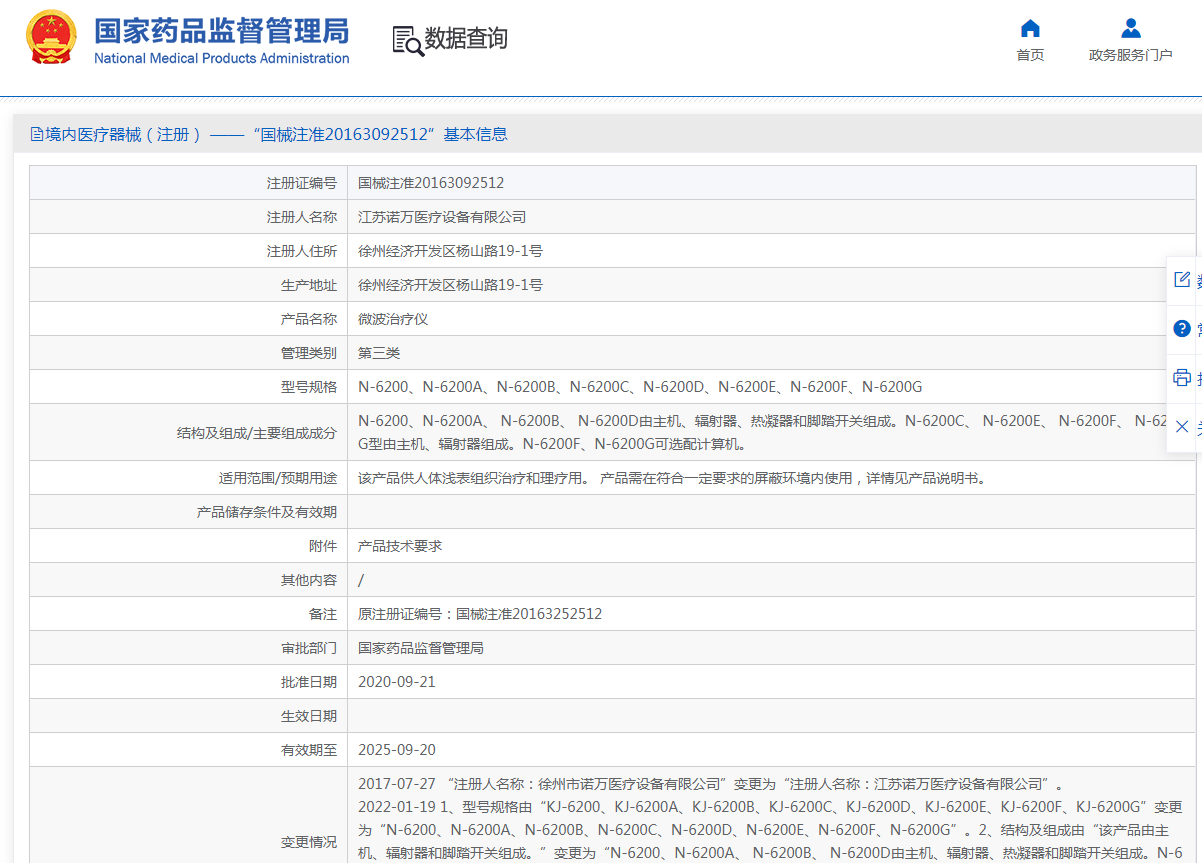Click 批准日期 label cell

click(x=188, y=682)
